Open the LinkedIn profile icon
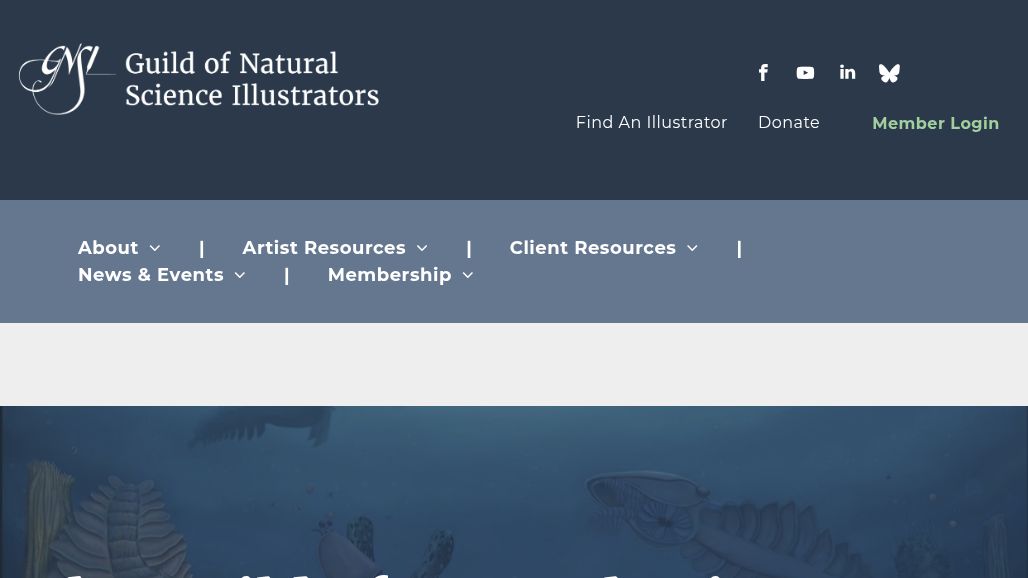The width and height of the screenshot is (1028, 578). coord(847,72)
